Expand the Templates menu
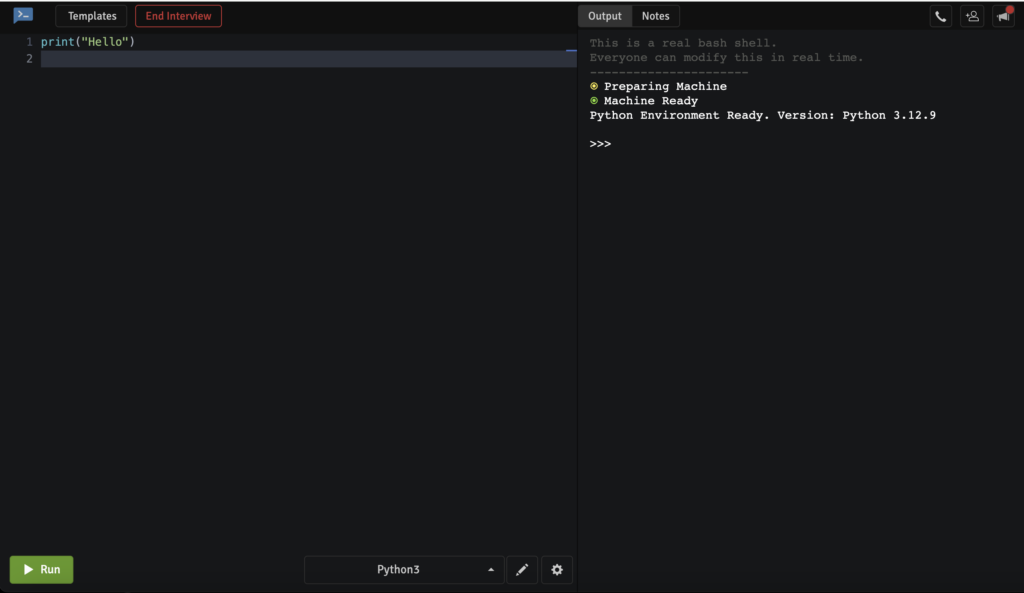Screen dimensions: 1024x593 coord(91,15)
